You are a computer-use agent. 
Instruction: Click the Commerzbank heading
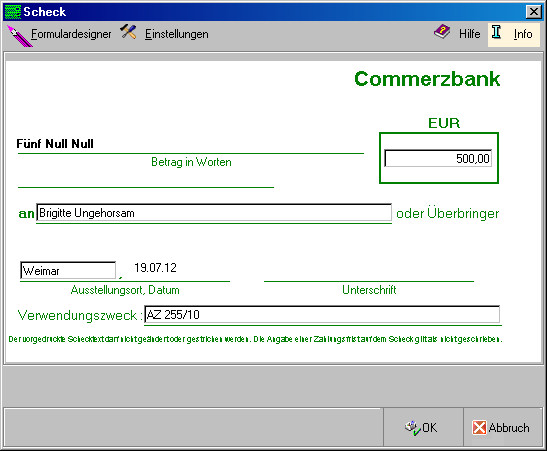coord(427,79)
